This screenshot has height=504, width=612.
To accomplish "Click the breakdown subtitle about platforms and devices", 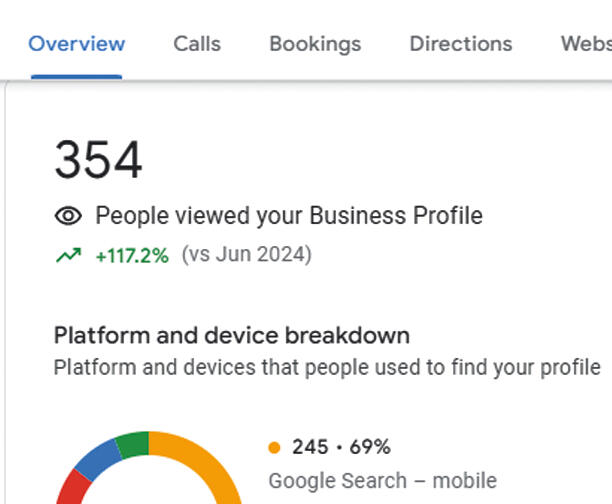I will coord(327,368).
